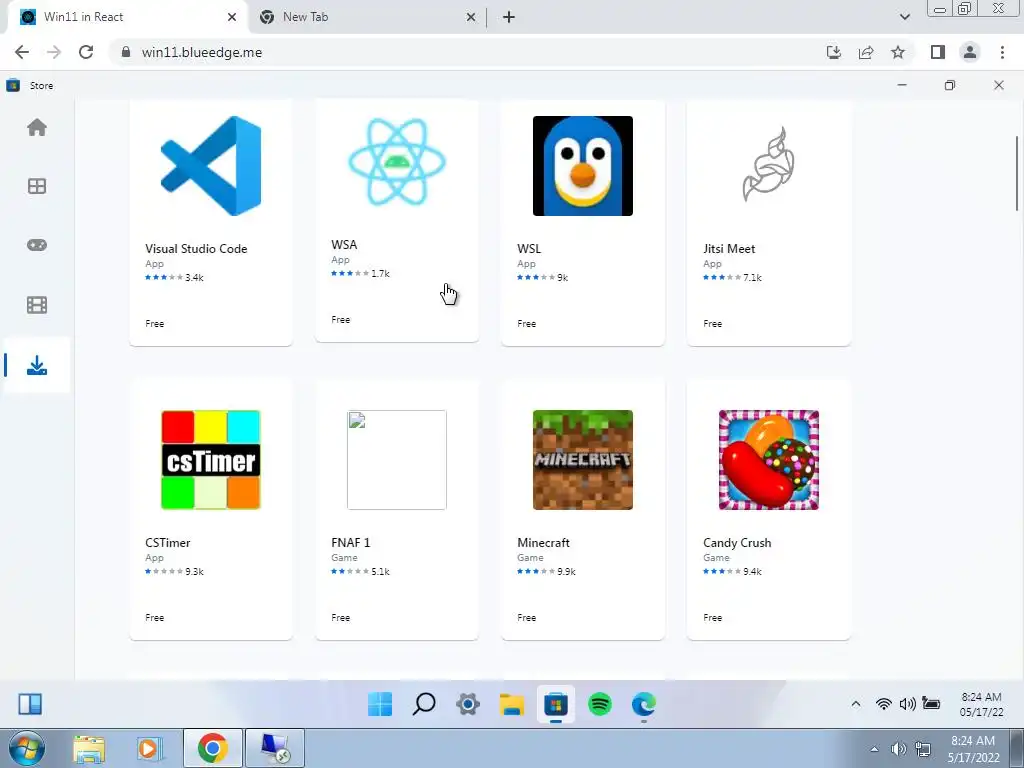
Task: Open the Win11 widgets icon in taskbar
Action: click(30, 704)
